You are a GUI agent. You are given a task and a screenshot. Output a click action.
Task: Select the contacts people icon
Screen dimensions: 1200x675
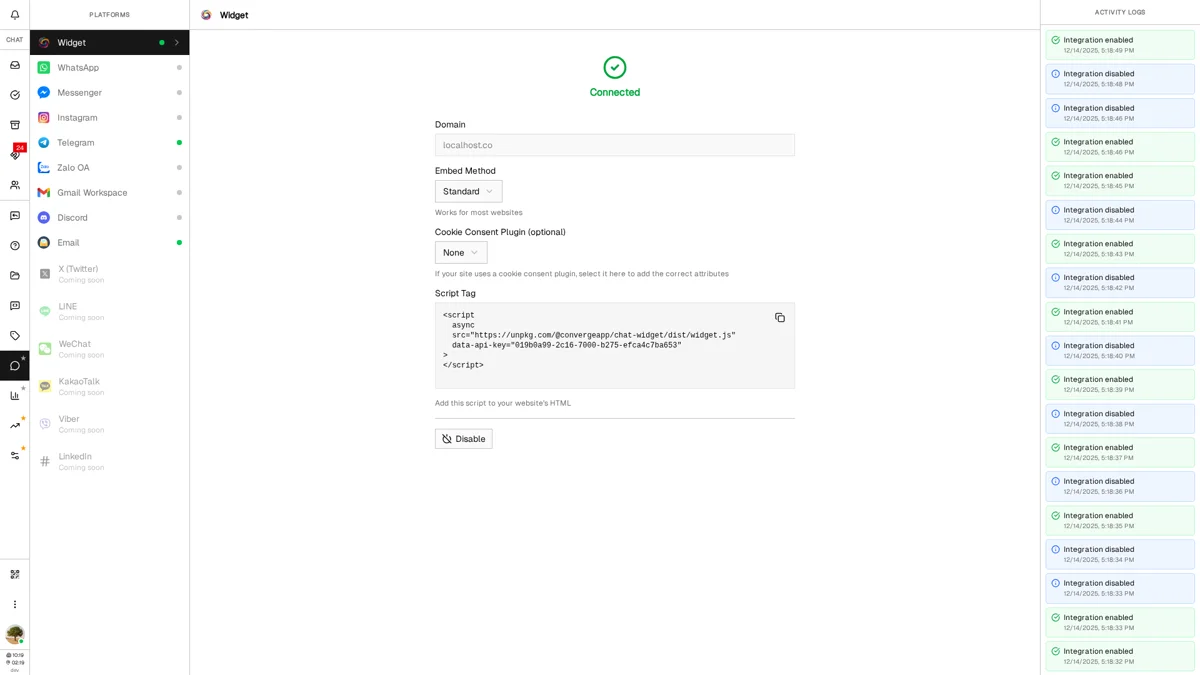click(14, 184)
